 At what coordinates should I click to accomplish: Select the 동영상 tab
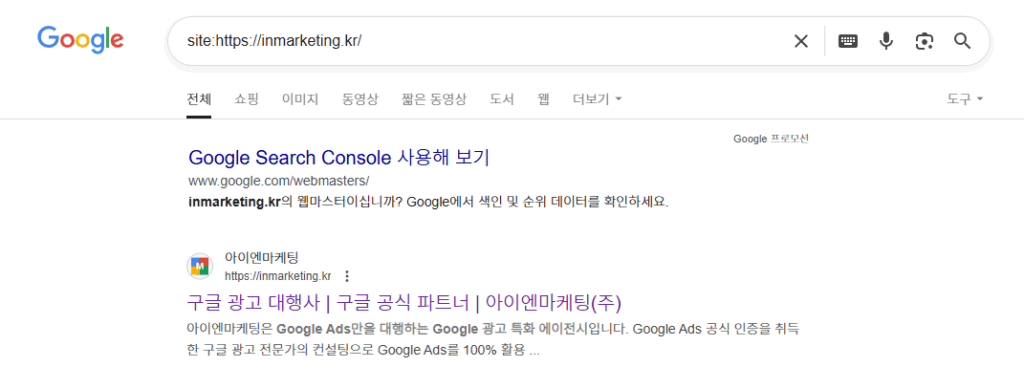click(x=360, y=99)
